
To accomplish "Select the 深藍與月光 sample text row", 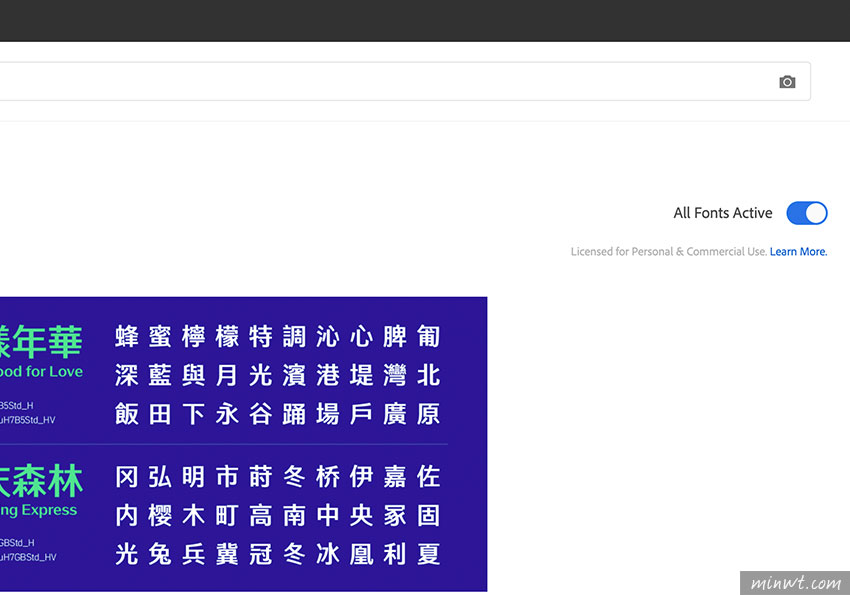I will (x=277, y=375).
